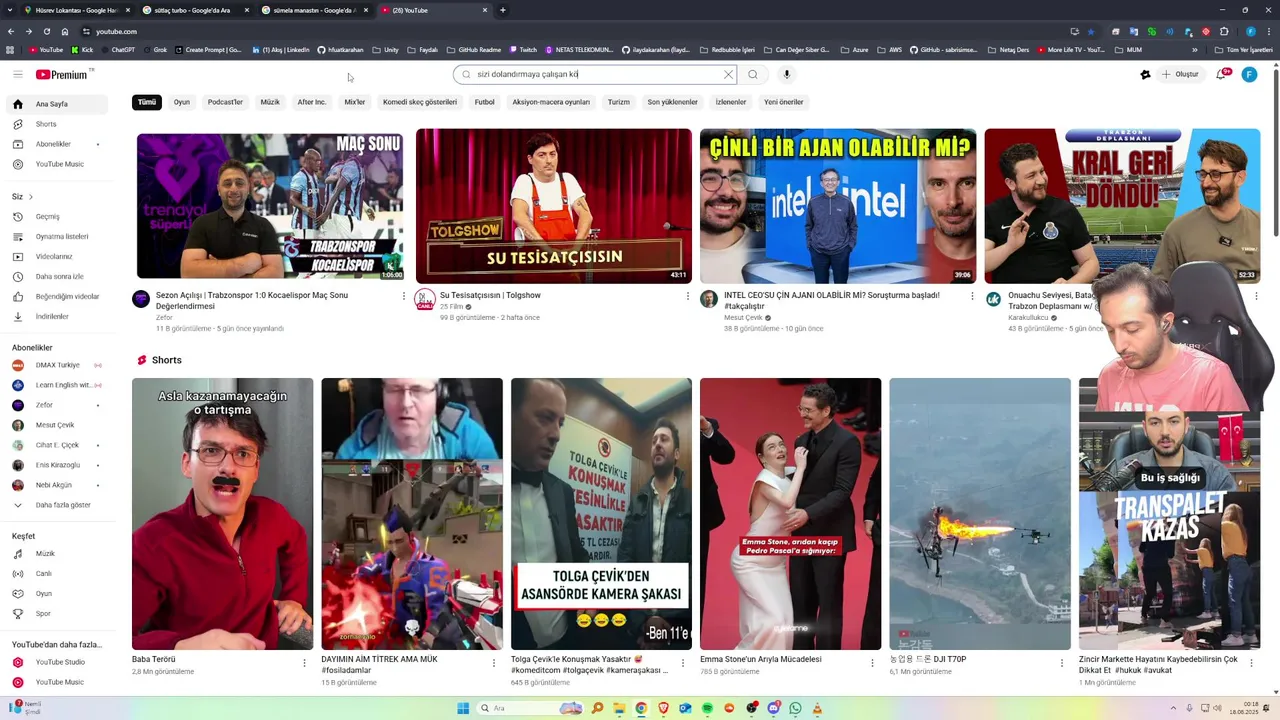Open the Windows Start menu
The image size is (1280, 720).
[x=463, y=708]
